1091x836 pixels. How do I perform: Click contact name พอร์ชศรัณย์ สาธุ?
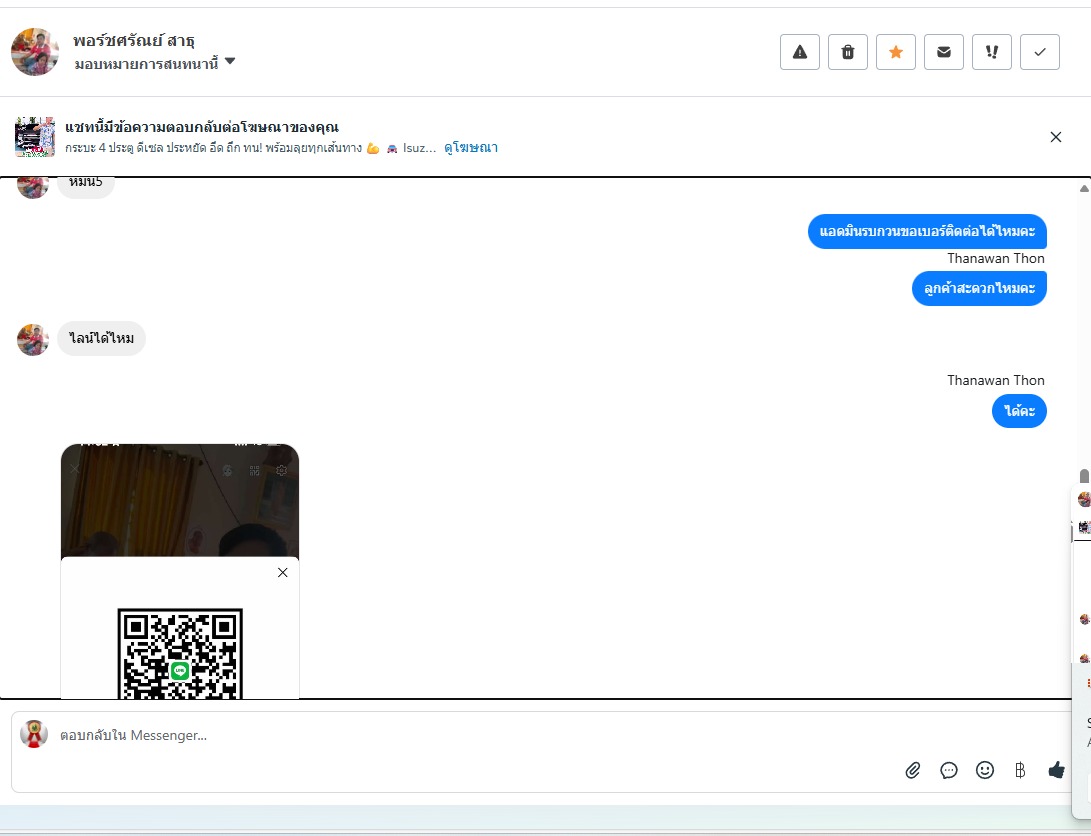click(134, 41)
